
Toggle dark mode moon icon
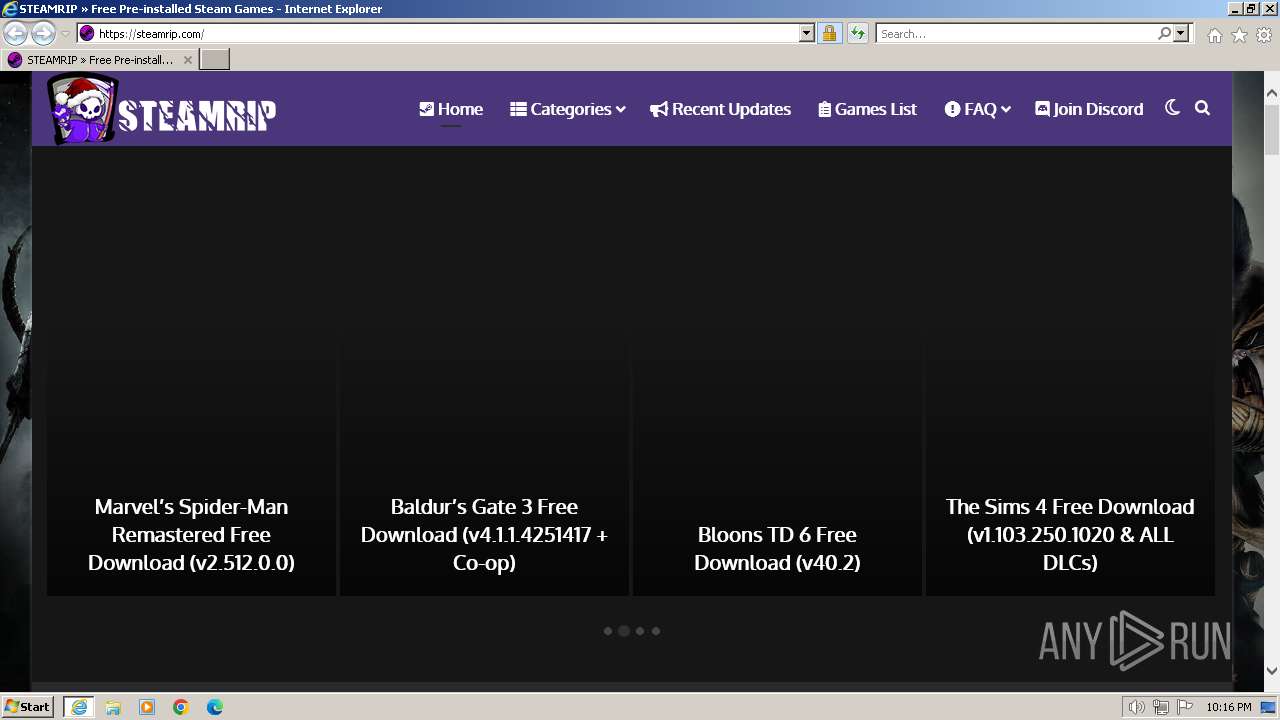[x=1172, y=108]
